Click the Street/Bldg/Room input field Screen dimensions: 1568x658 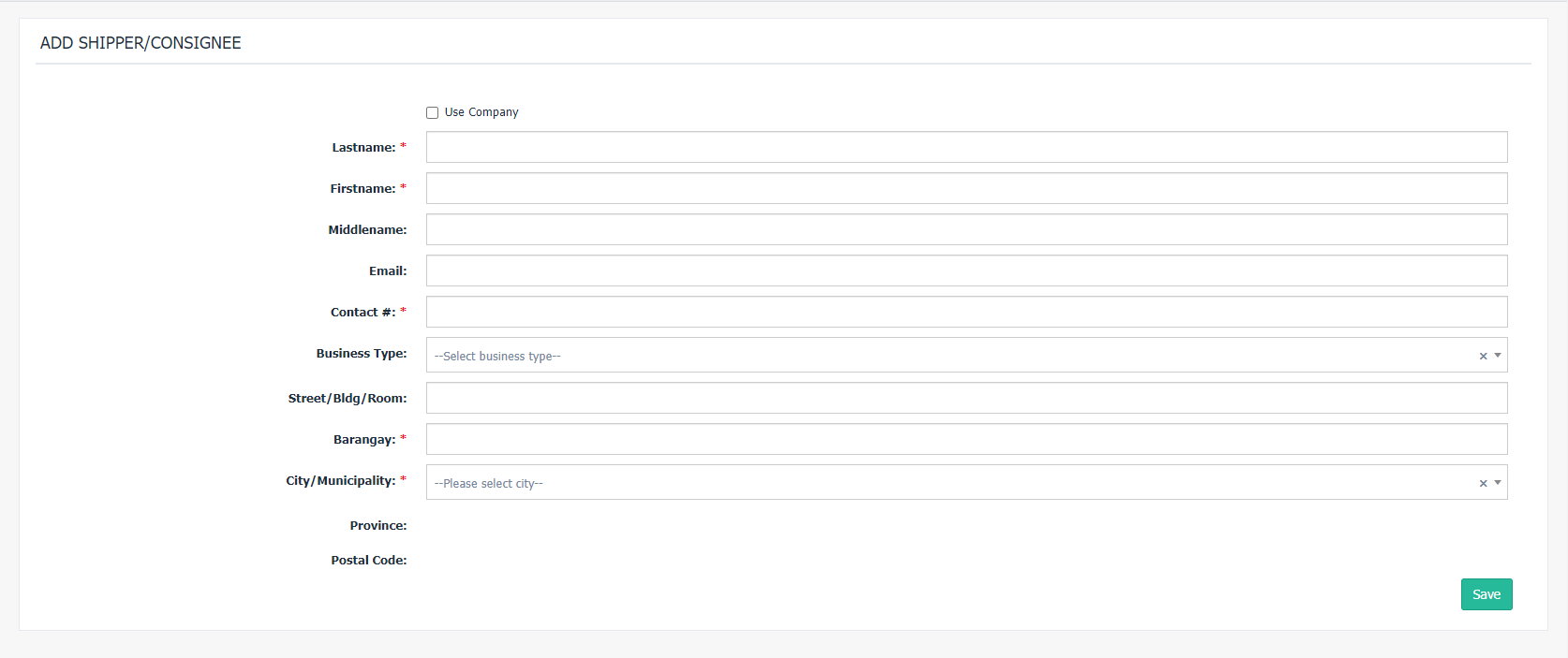(966, 398)
